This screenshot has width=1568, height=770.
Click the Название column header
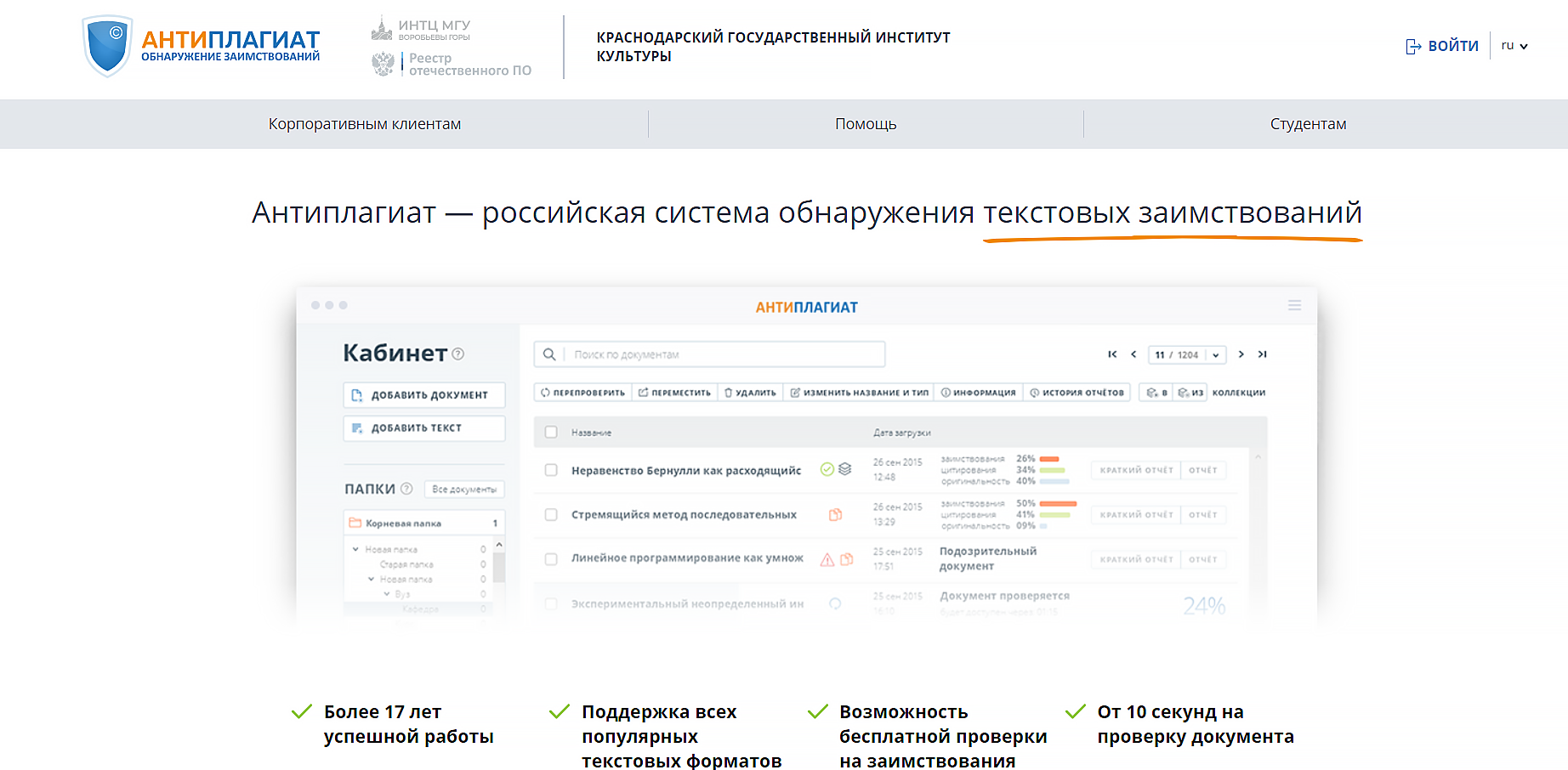[591, 433]
